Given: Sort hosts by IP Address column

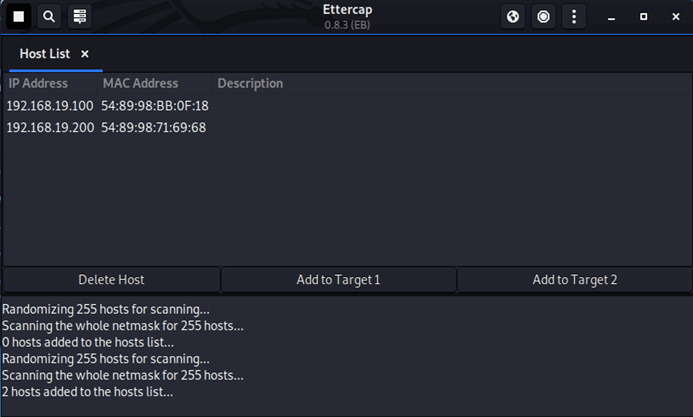Looking at the screenshot, I should coord(50,83).
